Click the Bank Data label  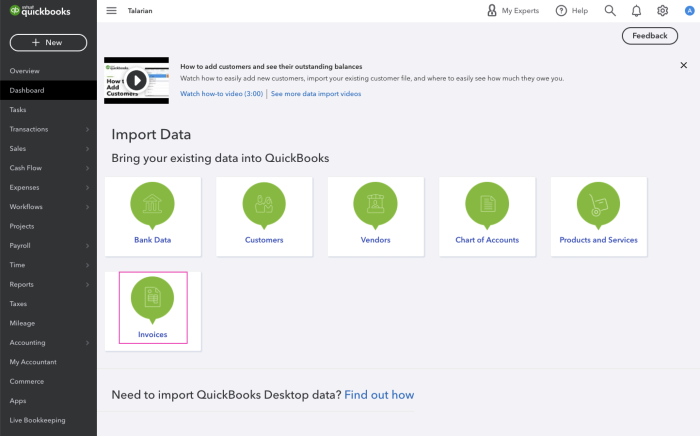coord(152,240)
